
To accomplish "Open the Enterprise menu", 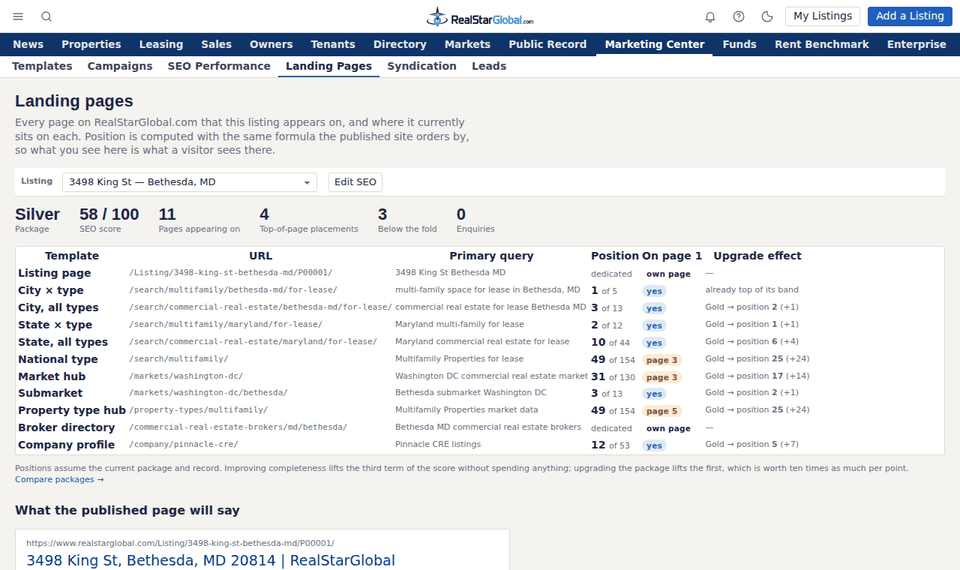I will [x=916, y=44].
